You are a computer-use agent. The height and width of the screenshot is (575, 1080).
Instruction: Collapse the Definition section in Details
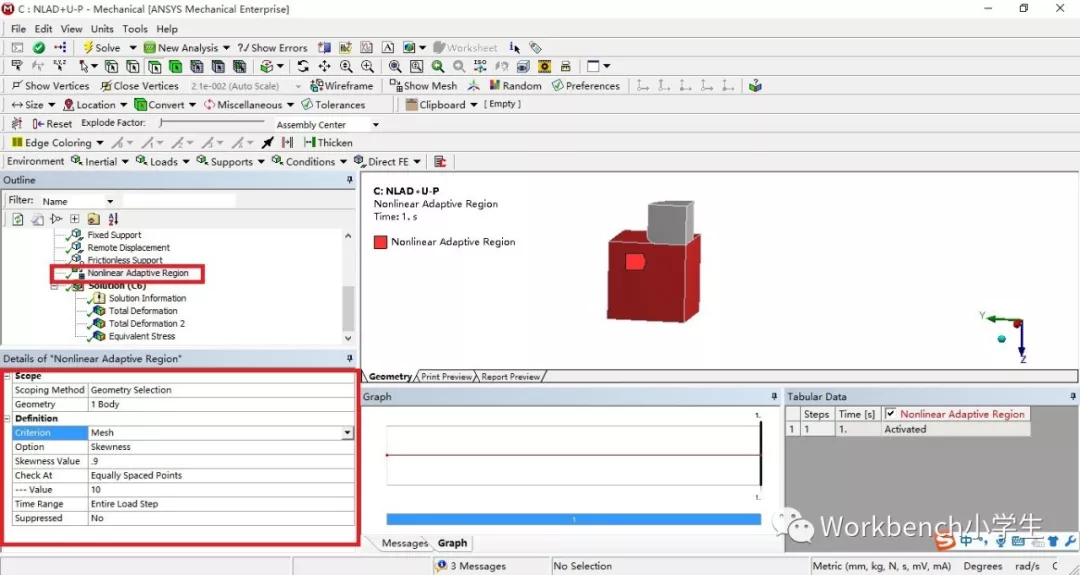tap(8, 418)
